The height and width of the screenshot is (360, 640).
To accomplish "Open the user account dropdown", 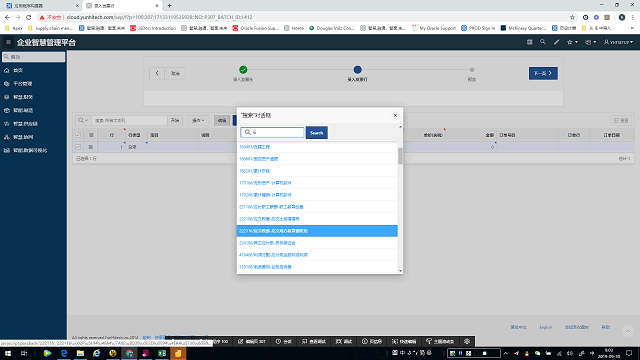I will click(618, 42).
